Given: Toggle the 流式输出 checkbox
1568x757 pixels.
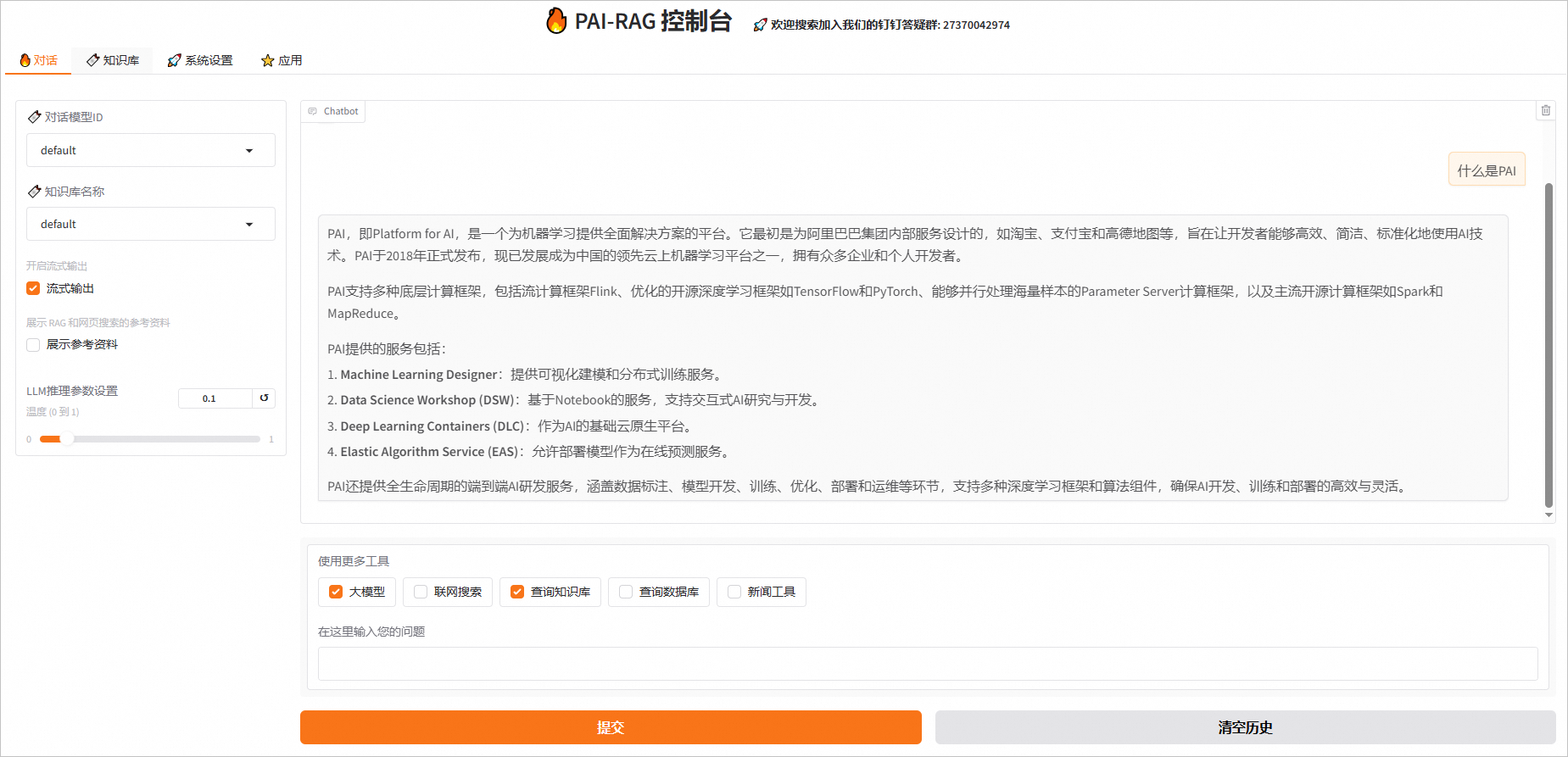Looking at the screenshot, I should [33, 288].
